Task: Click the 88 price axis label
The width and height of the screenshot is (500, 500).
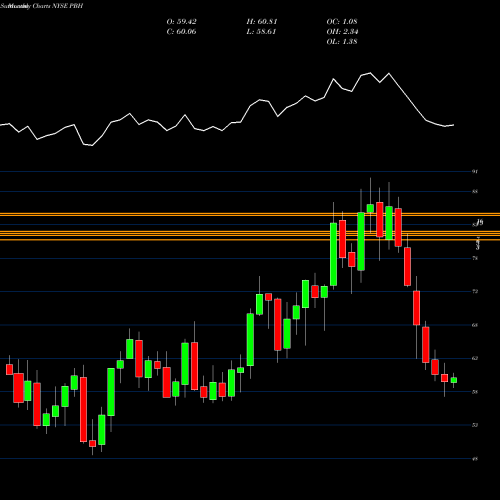Action: 475,191
